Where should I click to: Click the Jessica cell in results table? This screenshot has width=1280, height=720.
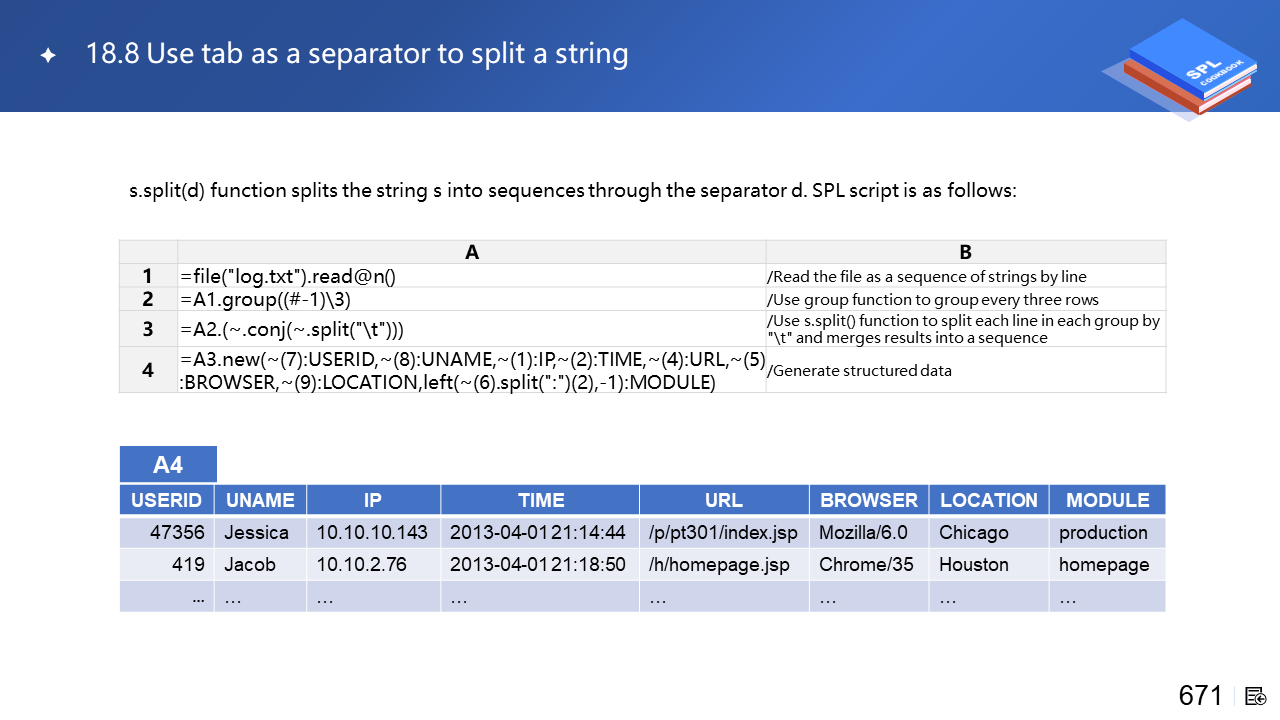[x=257, y=532]
